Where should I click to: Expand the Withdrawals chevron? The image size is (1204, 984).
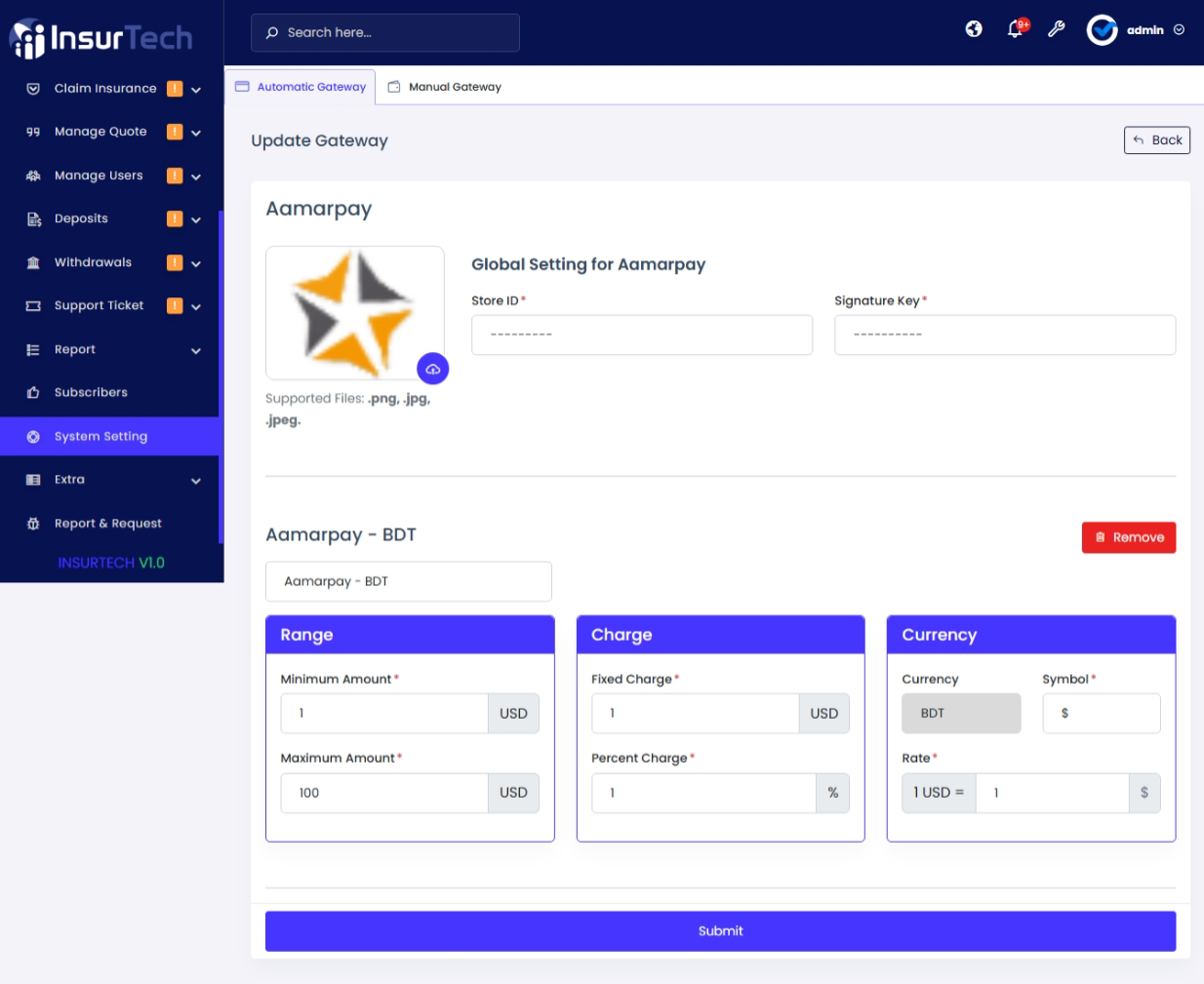coord(196,263)
